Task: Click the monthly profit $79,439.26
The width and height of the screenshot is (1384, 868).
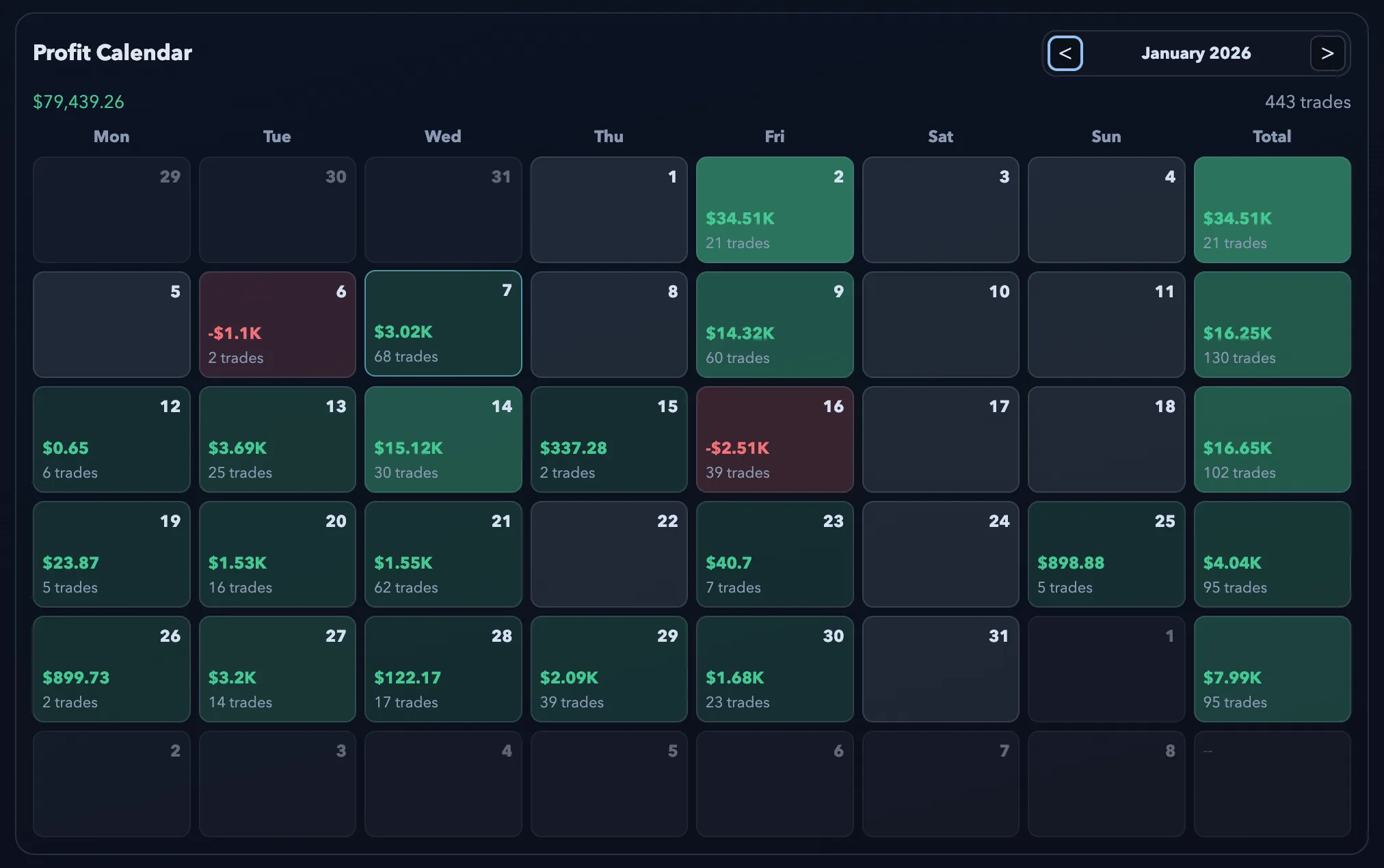Action: 79,102
